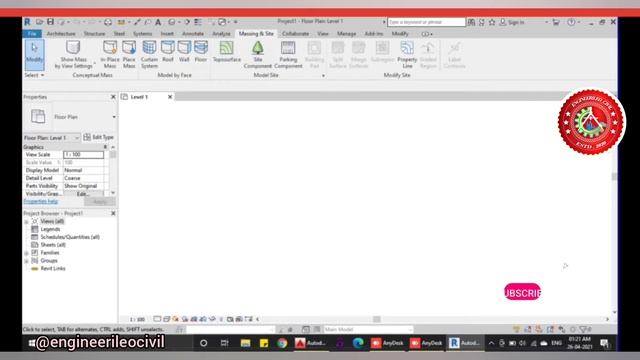Click the Display Model Normal value
The width and height of the screenshot is (640, 360).
click(83, 170)
